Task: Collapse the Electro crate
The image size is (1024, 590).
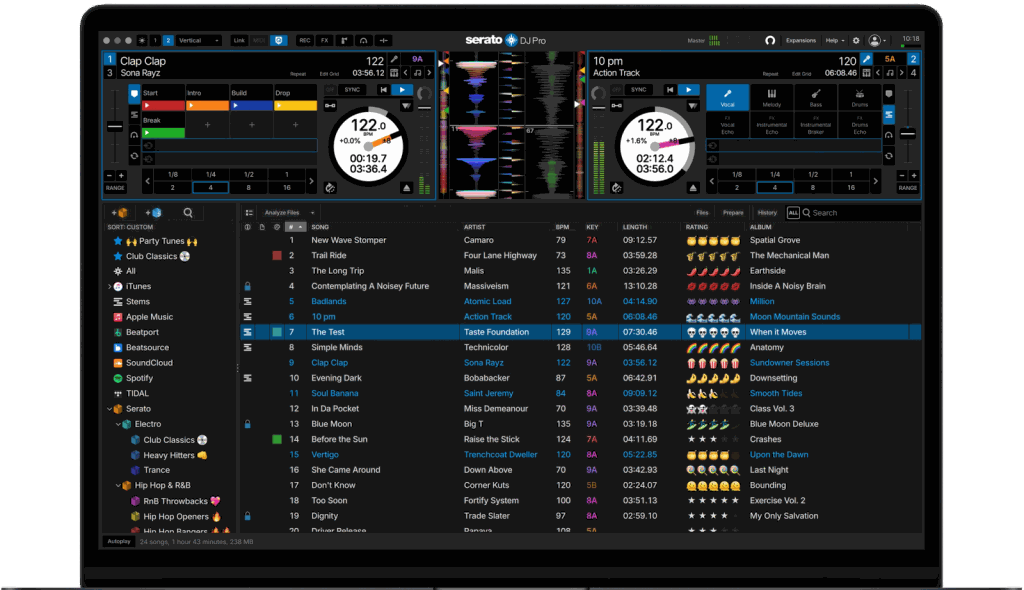Action: pos(118,424)
